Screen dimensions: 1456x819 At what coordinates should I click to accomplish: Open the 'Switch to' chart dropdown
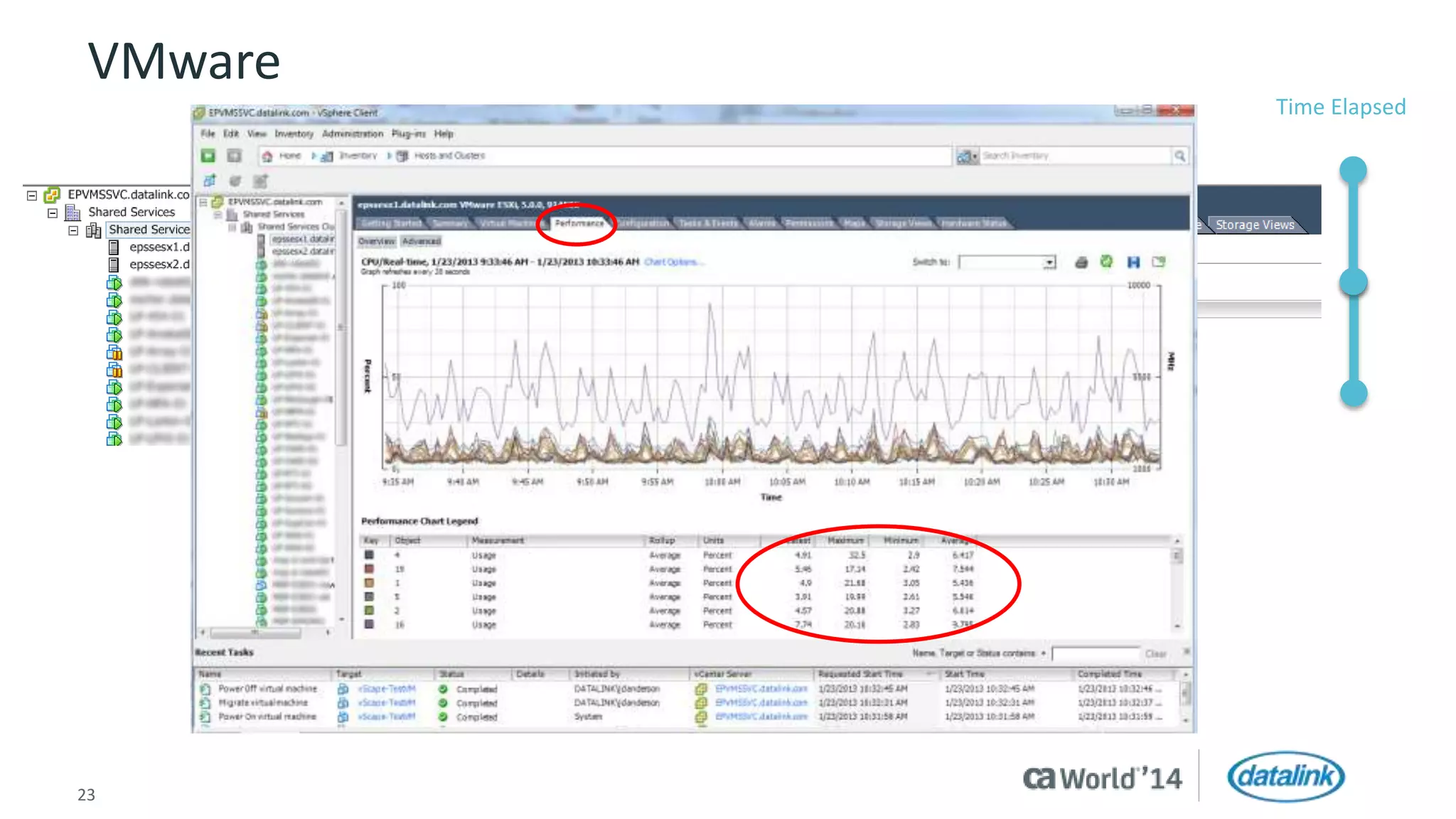1049,262
